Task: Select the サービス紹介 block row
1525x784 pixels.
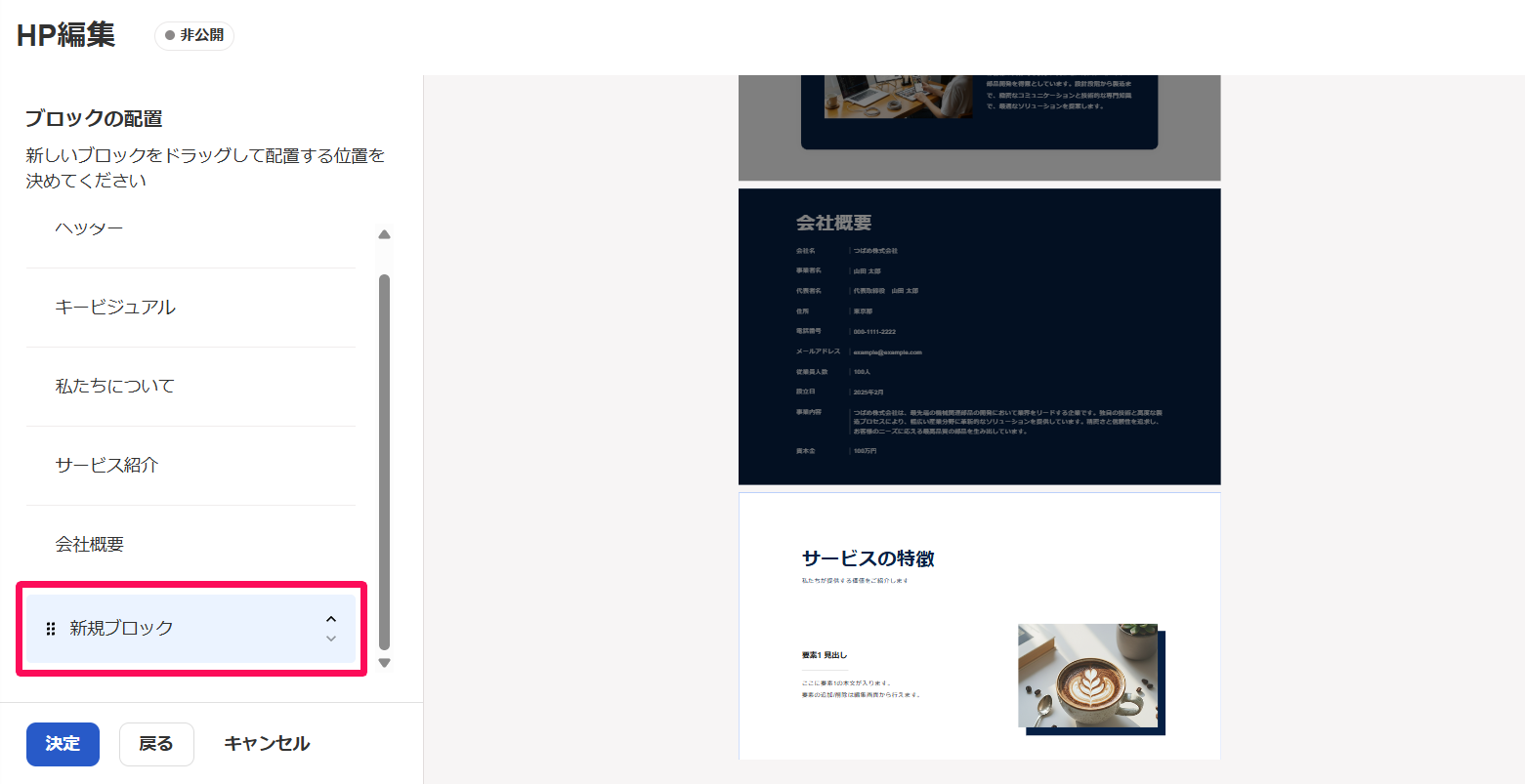Action: coord(191,466)
